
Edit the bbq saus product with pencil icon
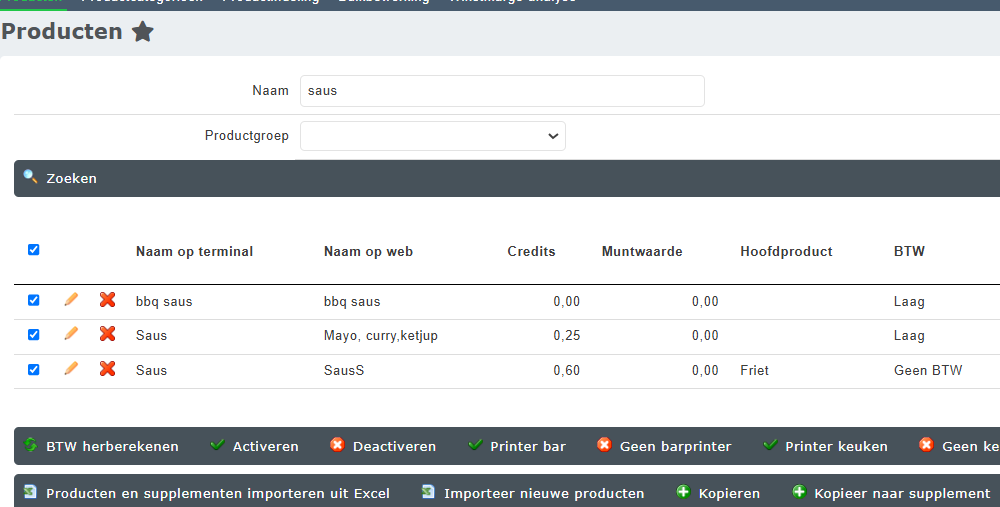point(71,300)
